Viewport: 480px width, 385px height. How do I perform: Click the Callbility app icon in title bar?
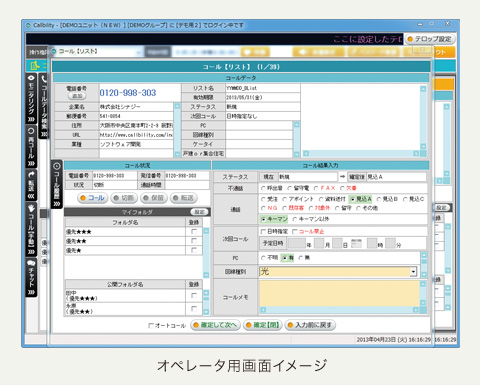tap(28, 25)
